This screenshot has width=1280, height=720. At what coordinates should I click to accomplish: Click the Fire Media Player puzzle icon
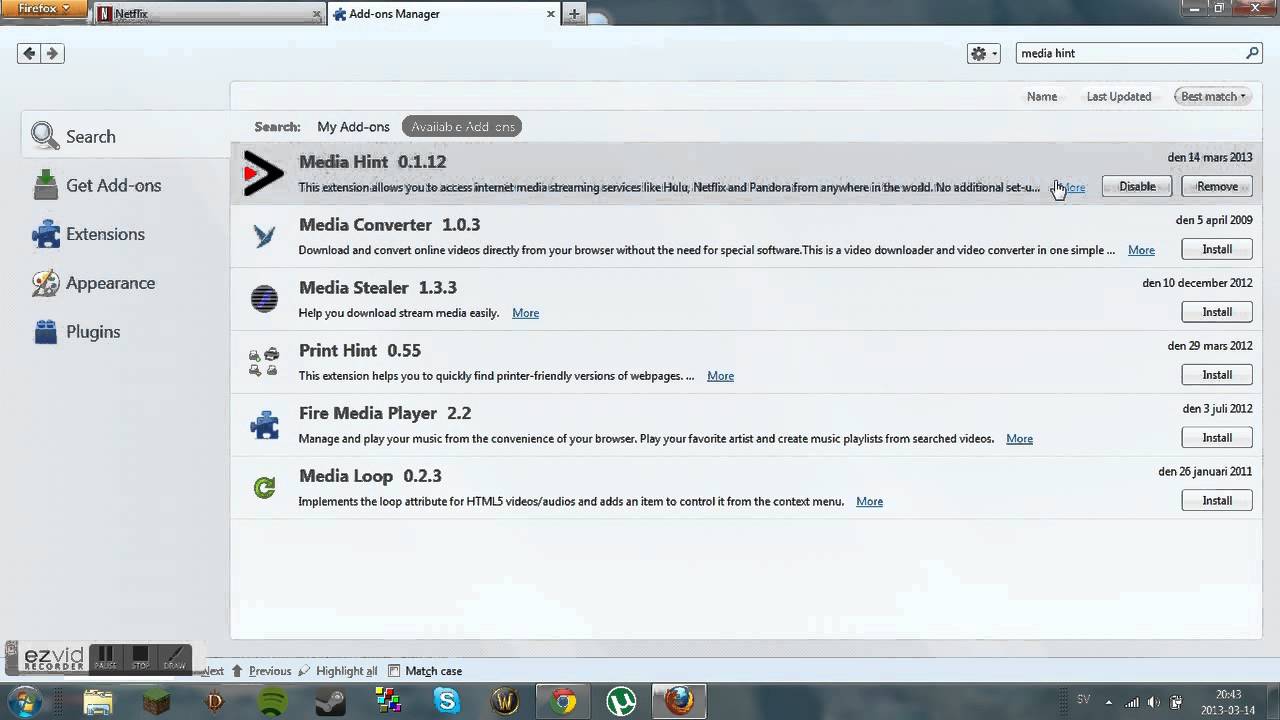pyautogui.click(x=264, y=425)
